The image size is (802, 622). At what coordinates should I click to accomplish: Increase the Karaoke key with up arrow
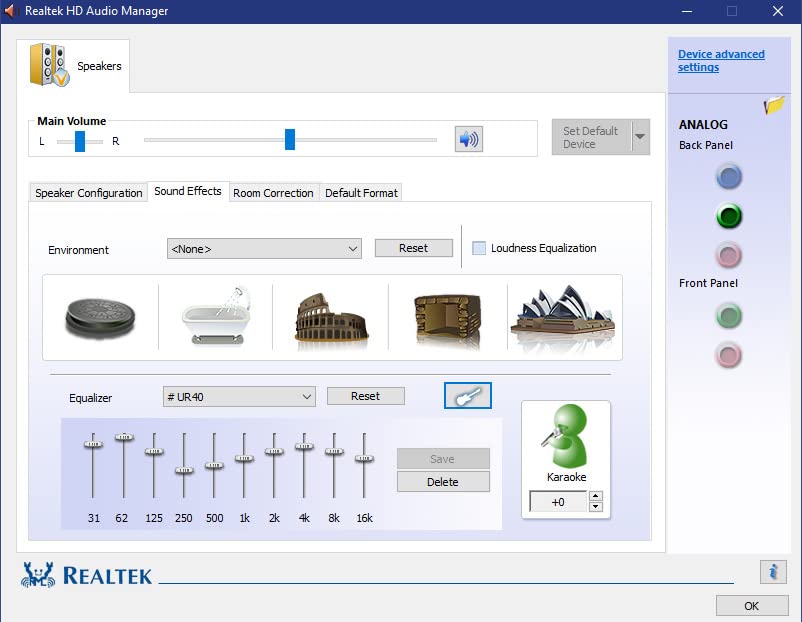[595, 495]
